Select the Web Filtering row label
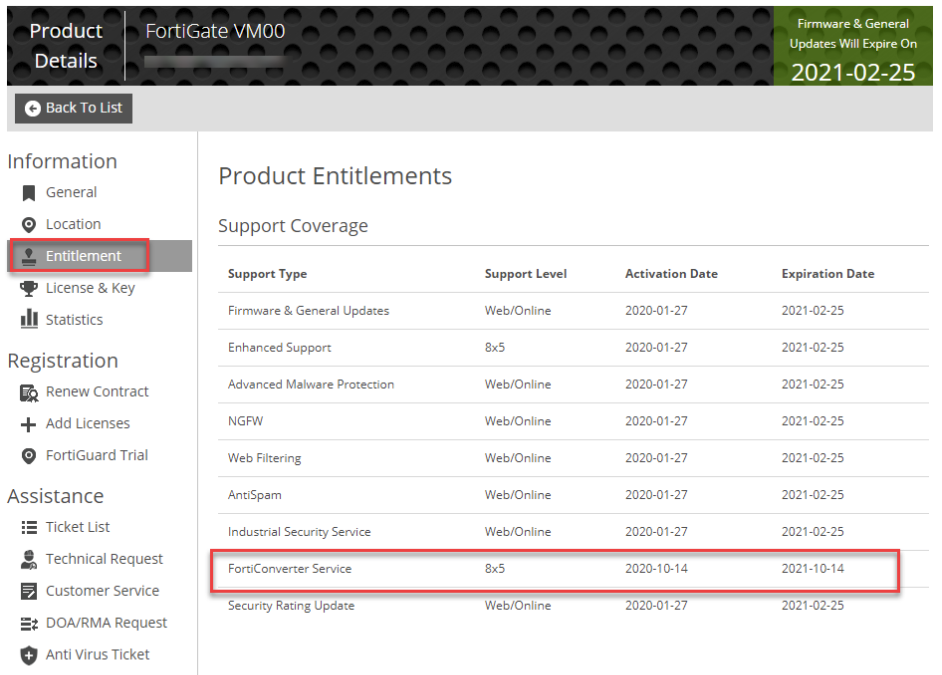The image size is (942, 675). [264, 458]
